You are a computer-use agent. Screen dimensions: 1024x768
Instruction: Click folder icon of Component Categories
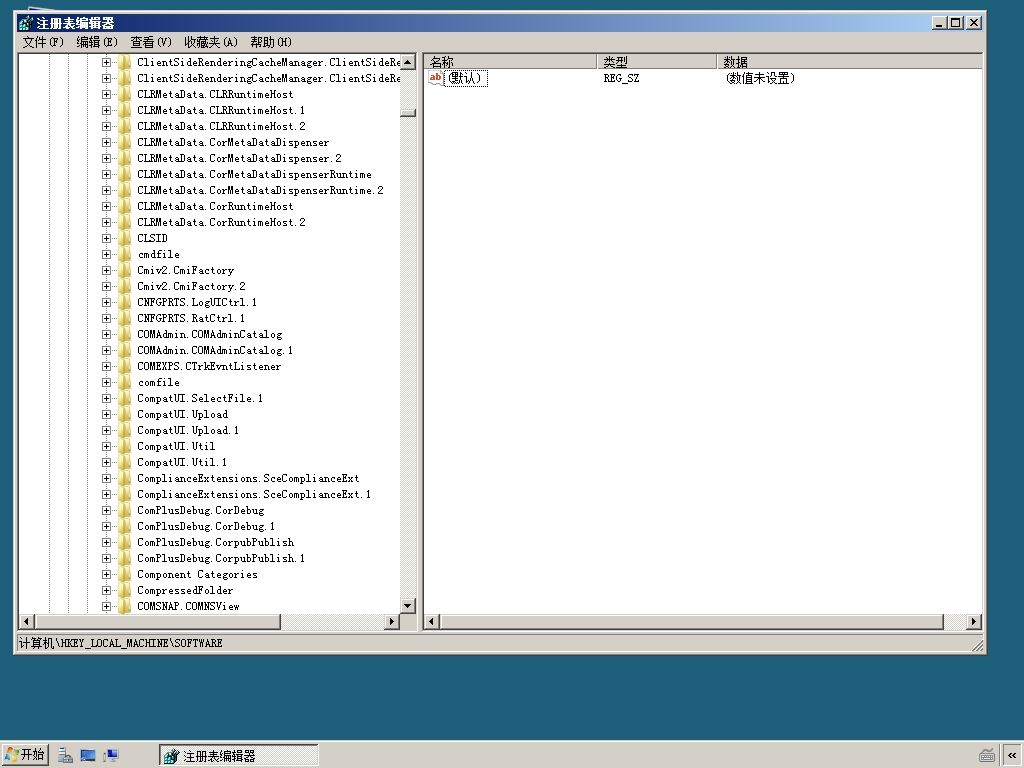point(124,575)
